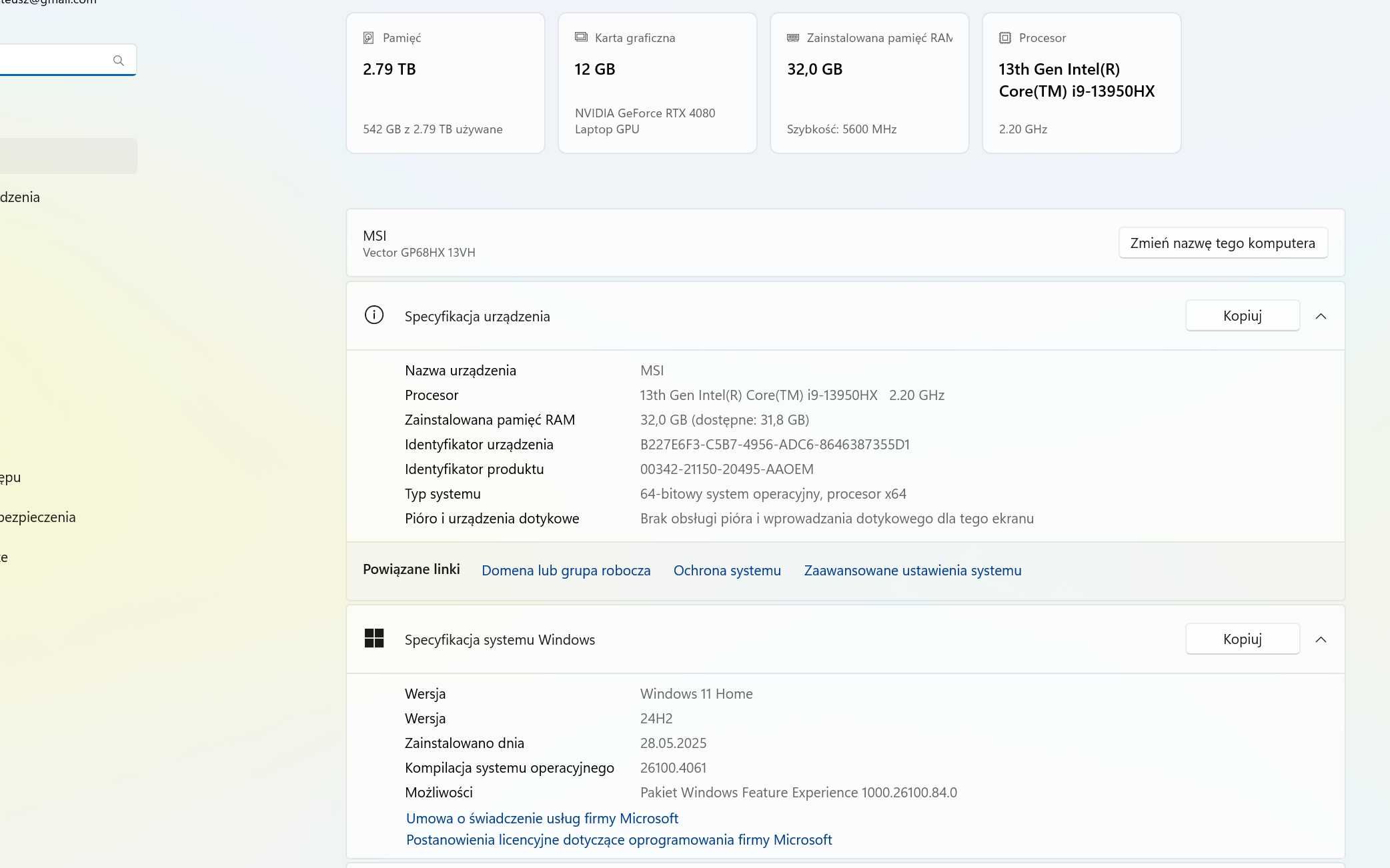
Task: Click the 32,0 GB (dostępne: 31,8 GB) value
Action: [x=724, y=420]
